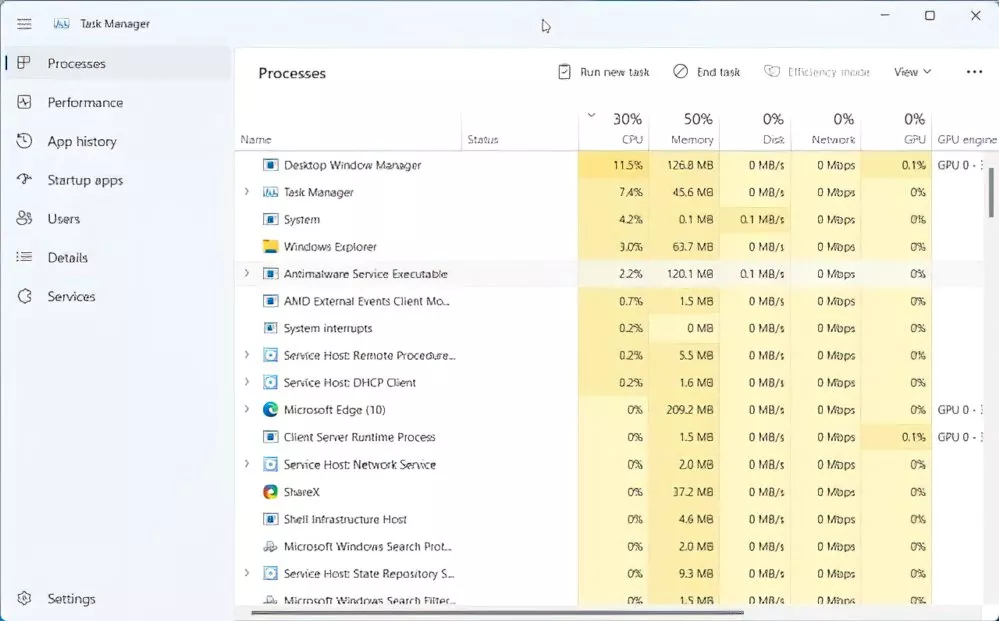Image resolution: width=999 pixels, height=621 pixels.
Task: Click the Startup apps gauge icon
Action: 24,180
